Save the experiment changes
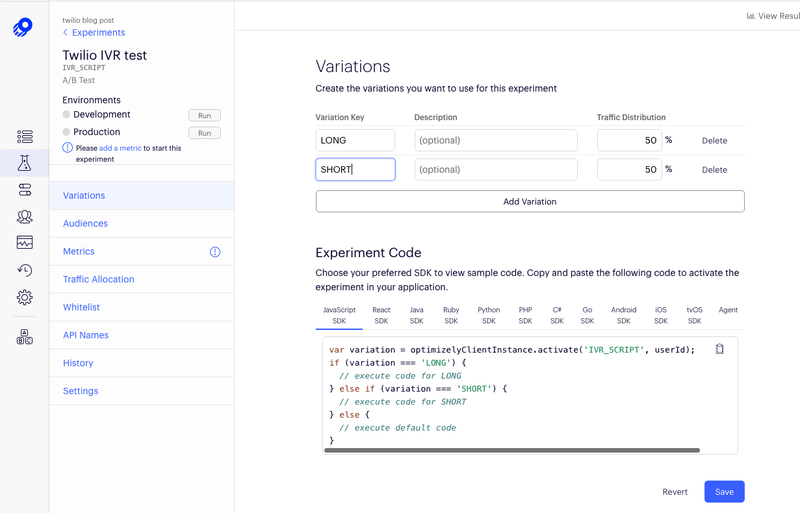This screenshot has height=513, width=800. pyautogui.click(x=724, y=492)
